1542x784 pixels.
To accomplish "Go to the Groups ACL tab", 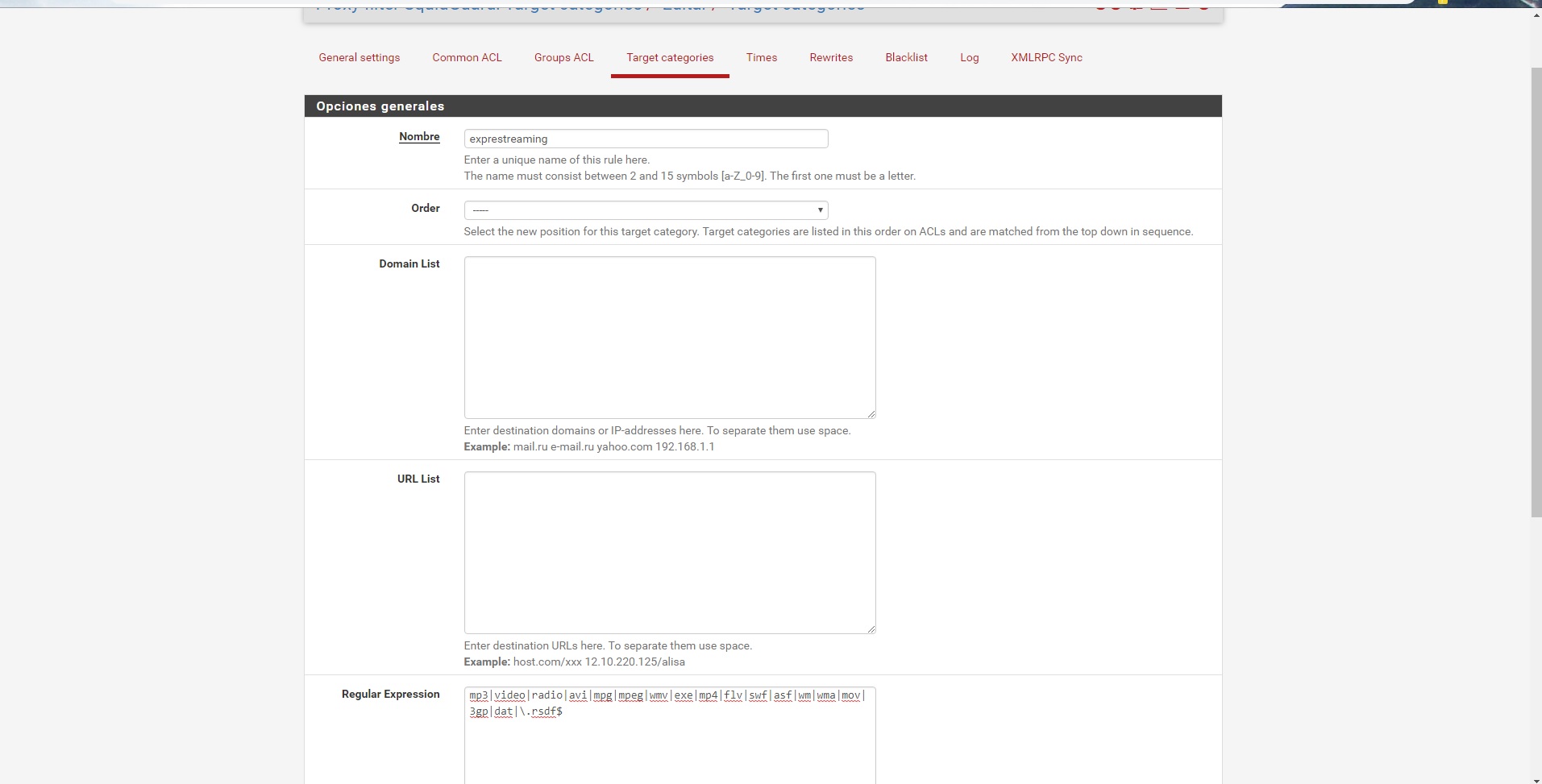I will click(563, 57).
